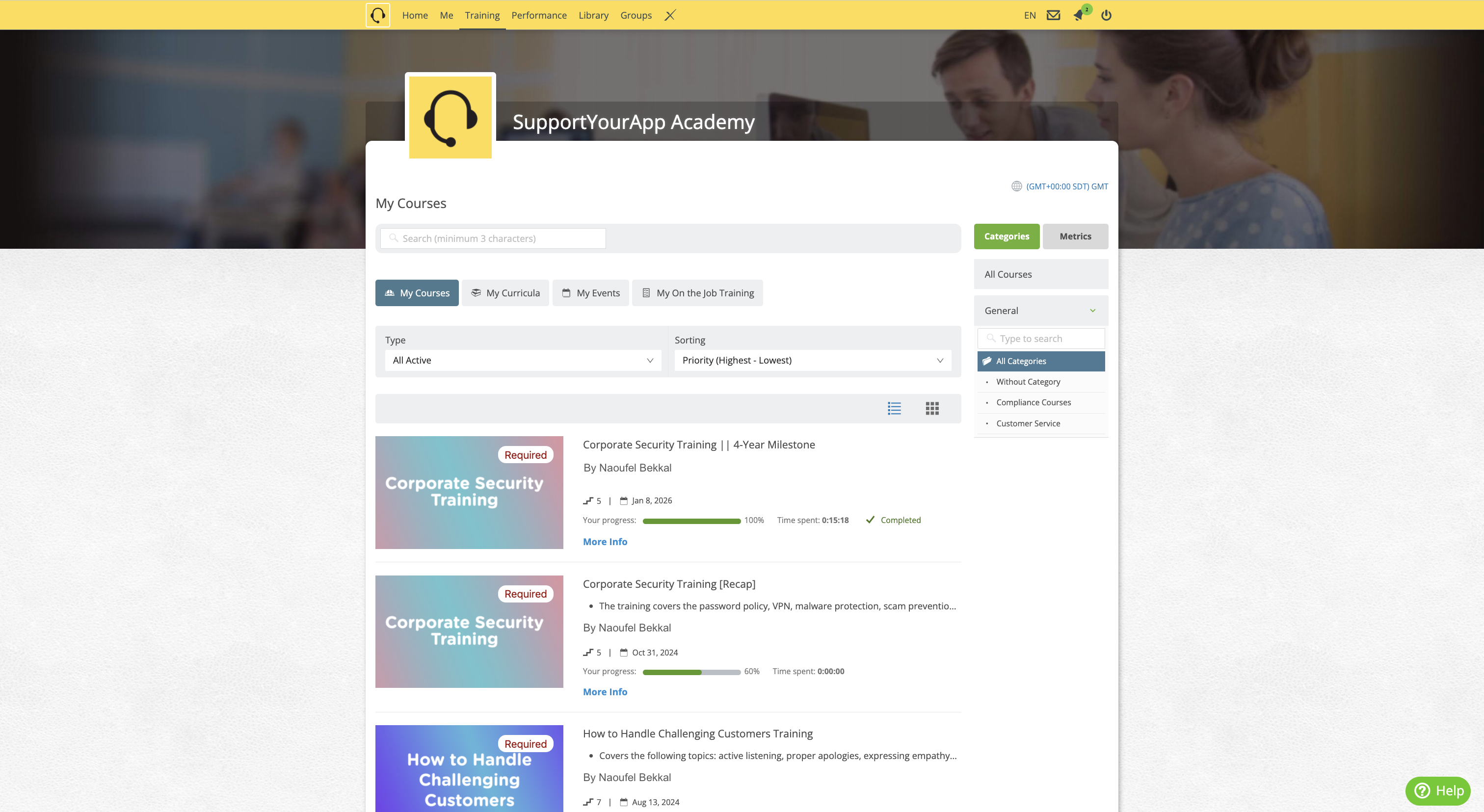Click the course search input field
1484x812 pixels.
tap(493, 238)
